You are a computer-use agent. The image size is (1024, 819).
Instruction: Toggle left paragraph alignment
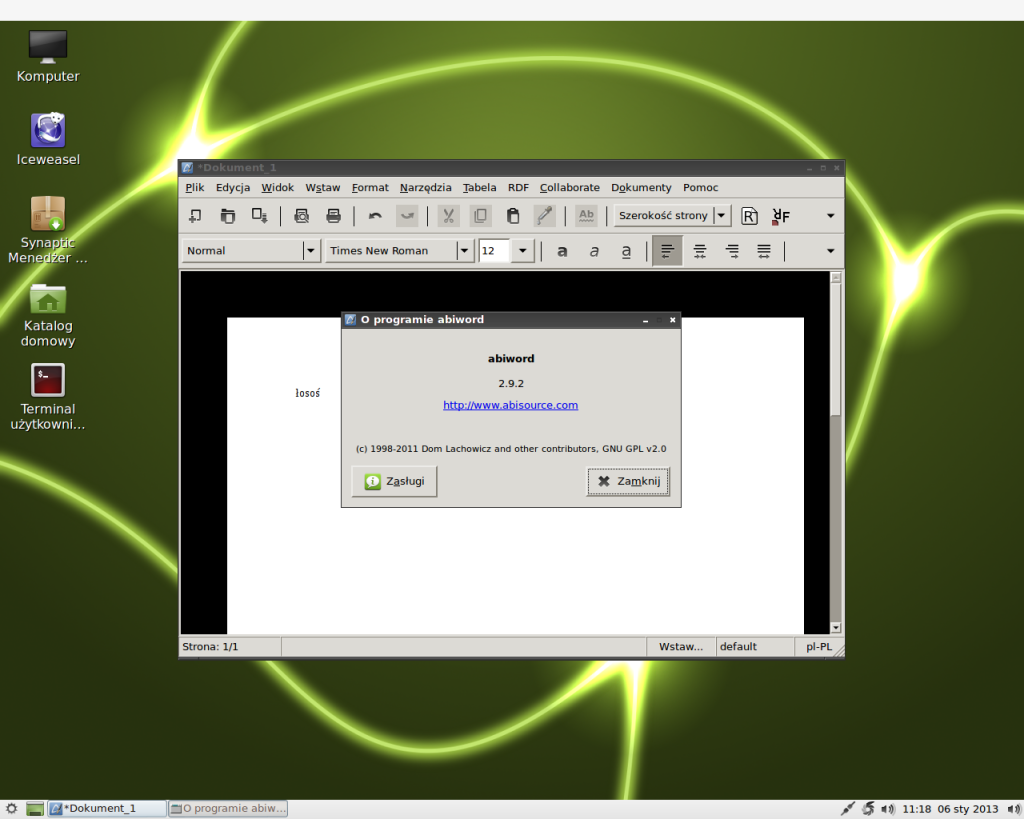tap(667, 251)
